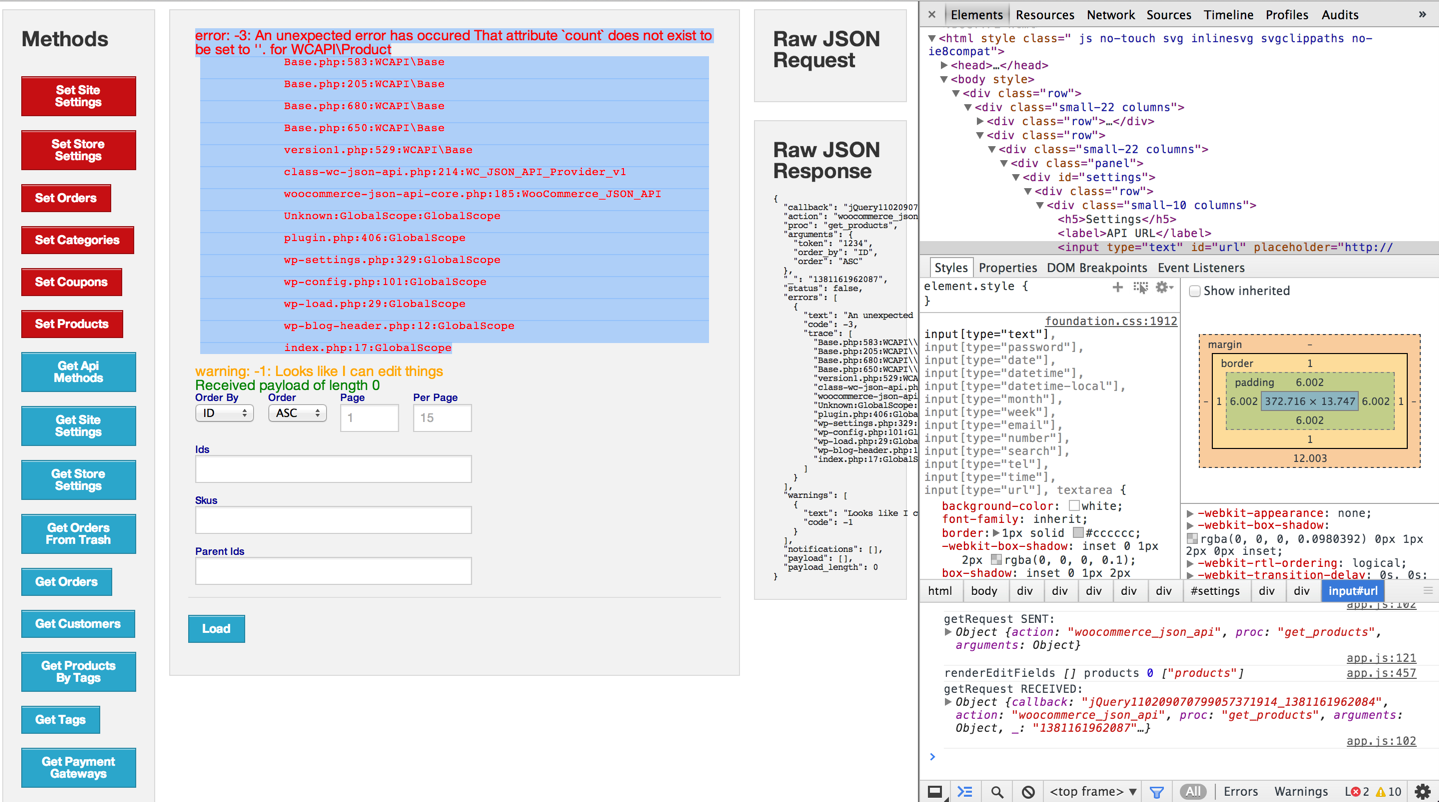The height and width of the screenshot is (802, 1439).
Task: Open the Profiles panel
Action: [1286, 15]
